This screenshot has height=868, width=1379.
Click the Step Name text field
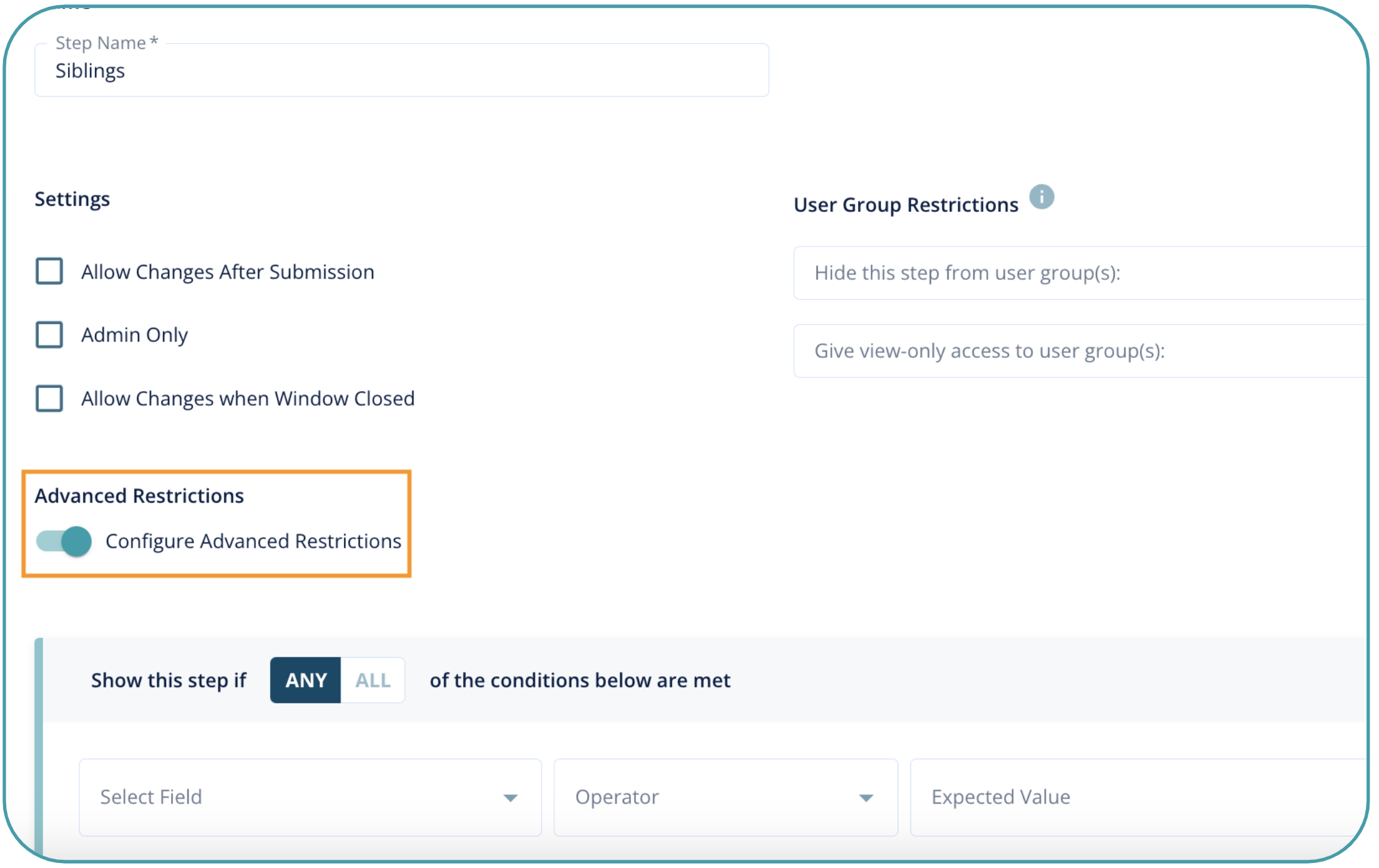pos(401,70)
